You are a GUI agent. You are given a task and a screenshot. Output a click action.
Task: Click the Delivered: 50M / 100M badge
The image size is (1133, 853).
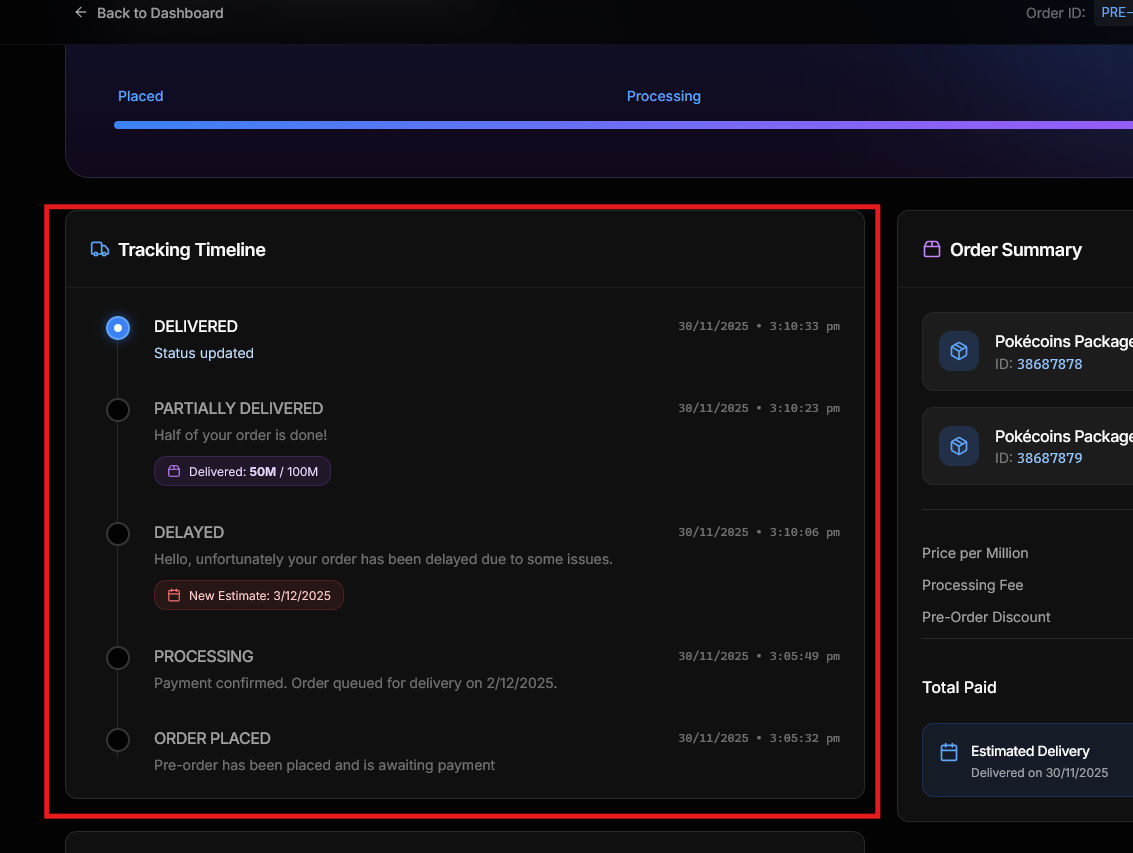242,471
